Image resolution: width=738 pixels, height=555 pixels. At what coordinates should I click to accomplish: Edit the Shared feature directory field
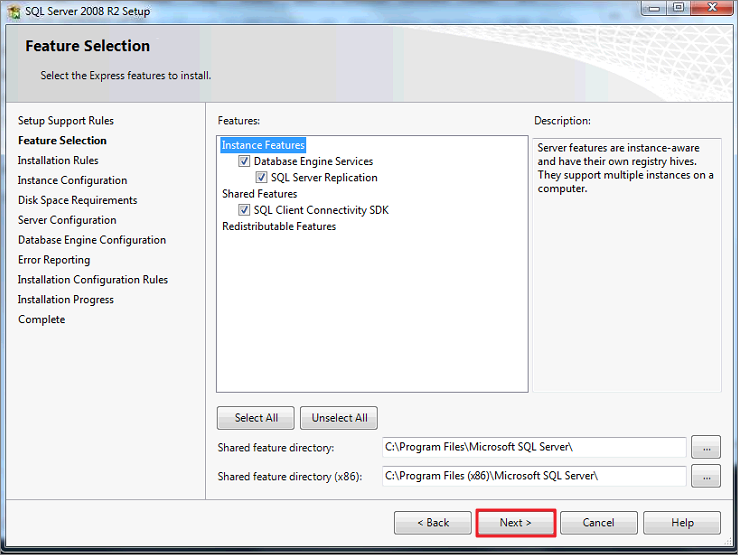coord(534,447)
